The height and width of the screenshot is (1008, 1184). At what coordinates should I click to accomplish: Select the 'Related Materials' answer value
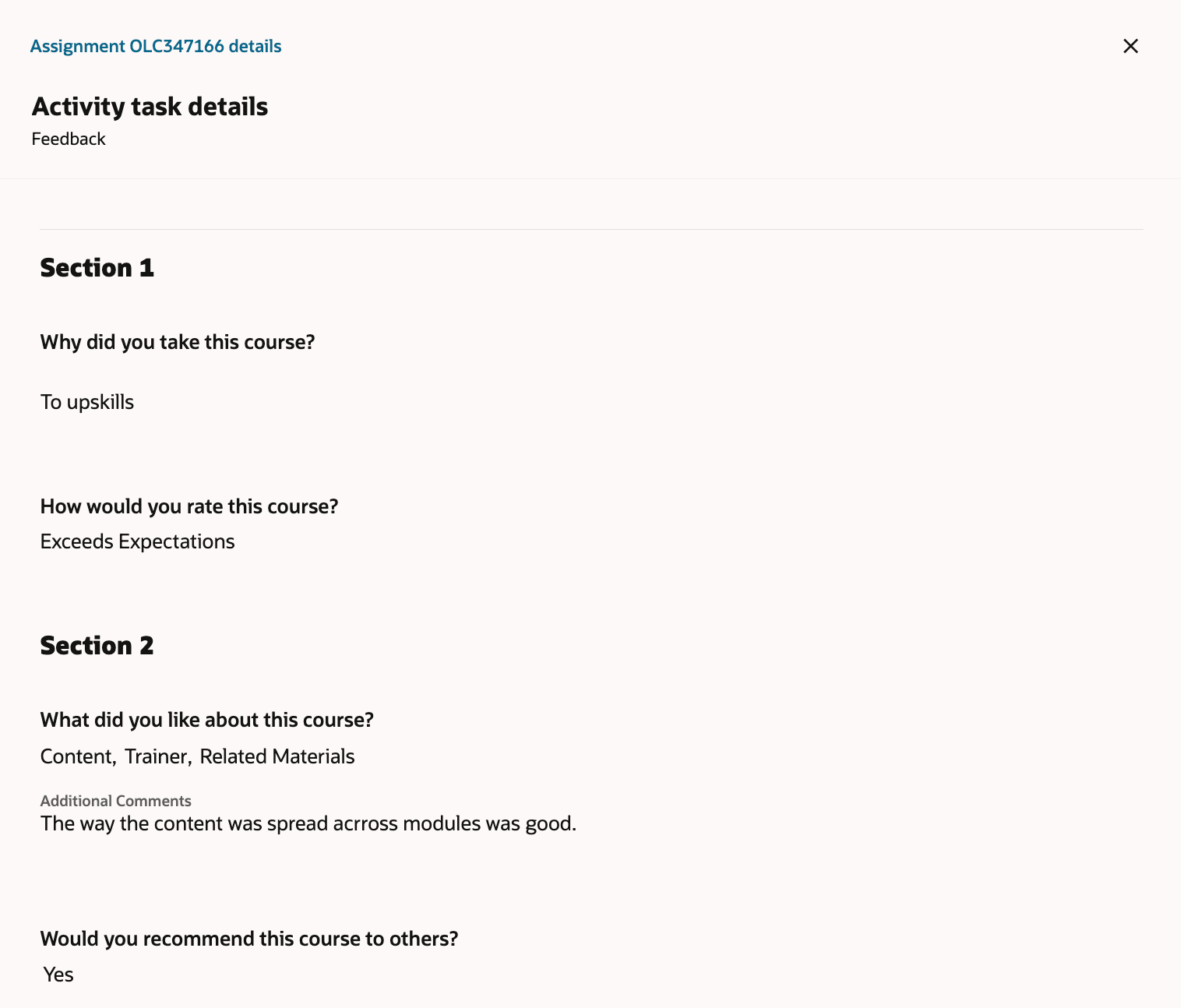pyautogui.click(x=277, y=756)
